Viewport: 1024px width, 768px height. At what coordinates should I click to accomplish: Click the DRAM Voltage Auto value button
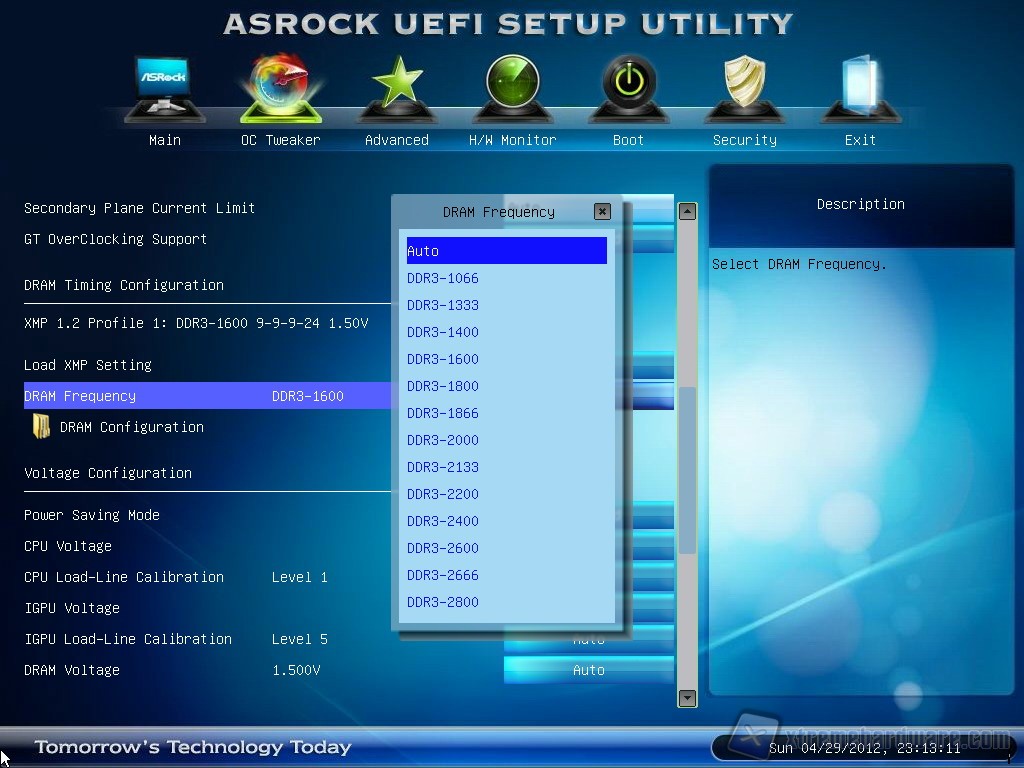click(588, 670)
